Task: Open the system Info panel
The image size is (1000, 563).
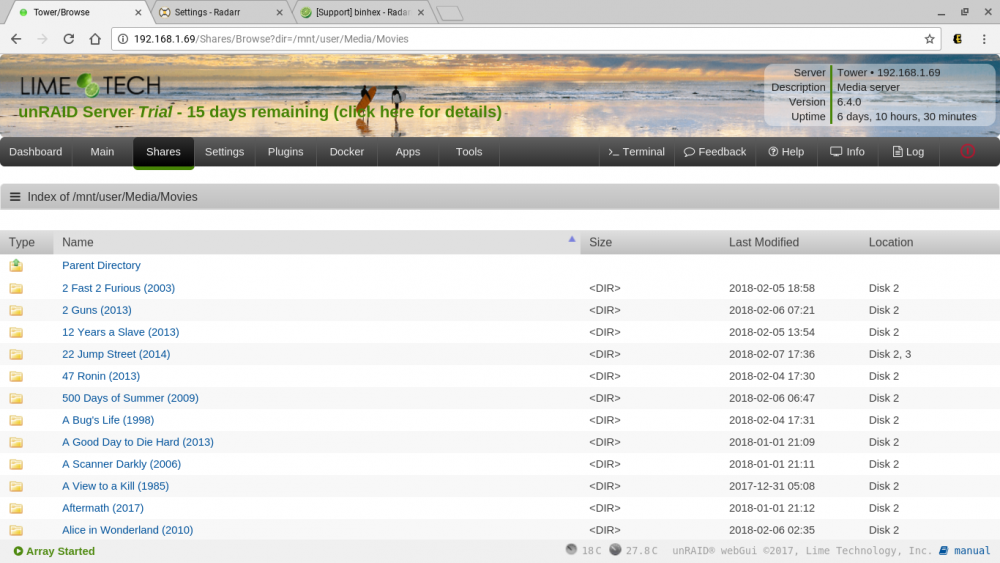Action: point(848,152)
